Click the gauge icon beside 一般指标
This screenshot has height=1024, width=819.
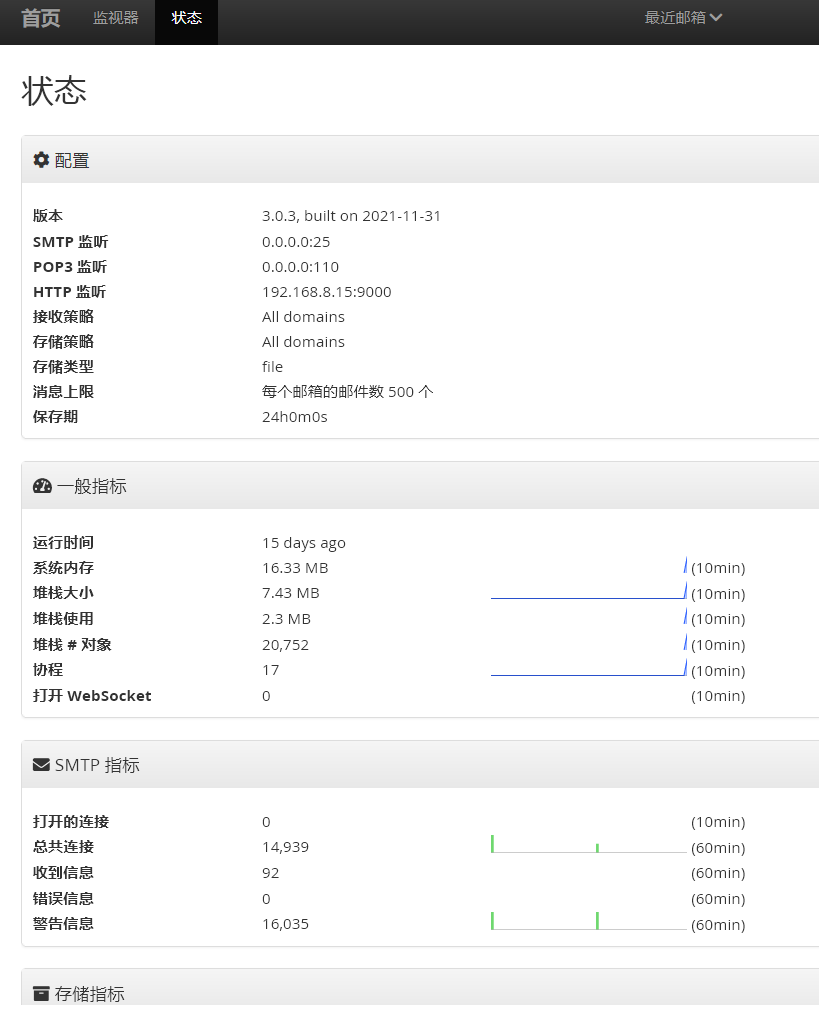click(42, 486)
